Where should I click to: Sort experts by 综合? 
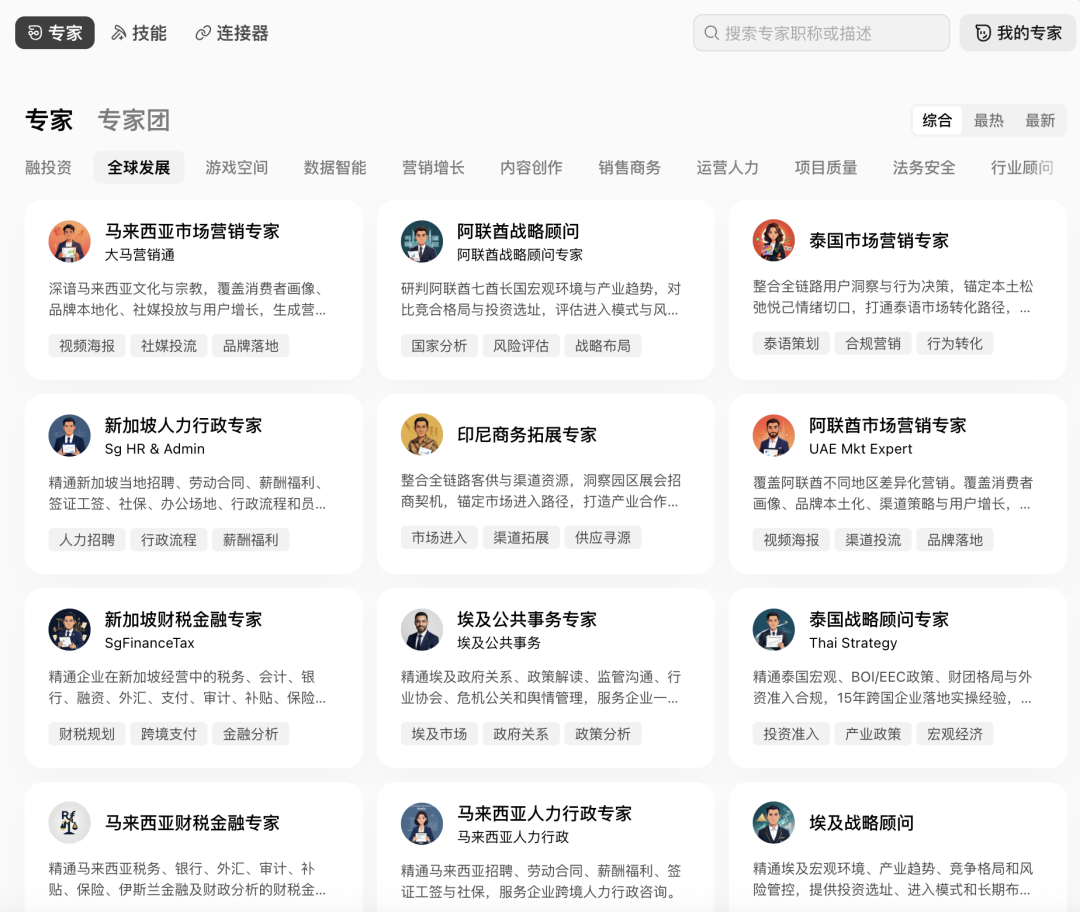point(937,121)
